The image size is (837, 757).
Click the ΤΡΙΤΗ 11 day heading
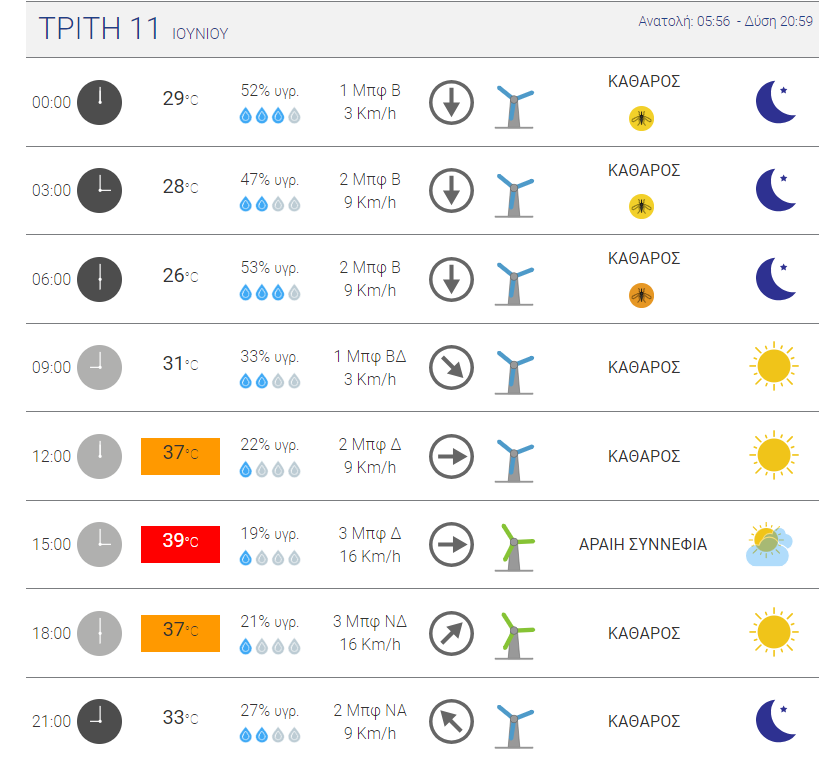tap(99, 29)
